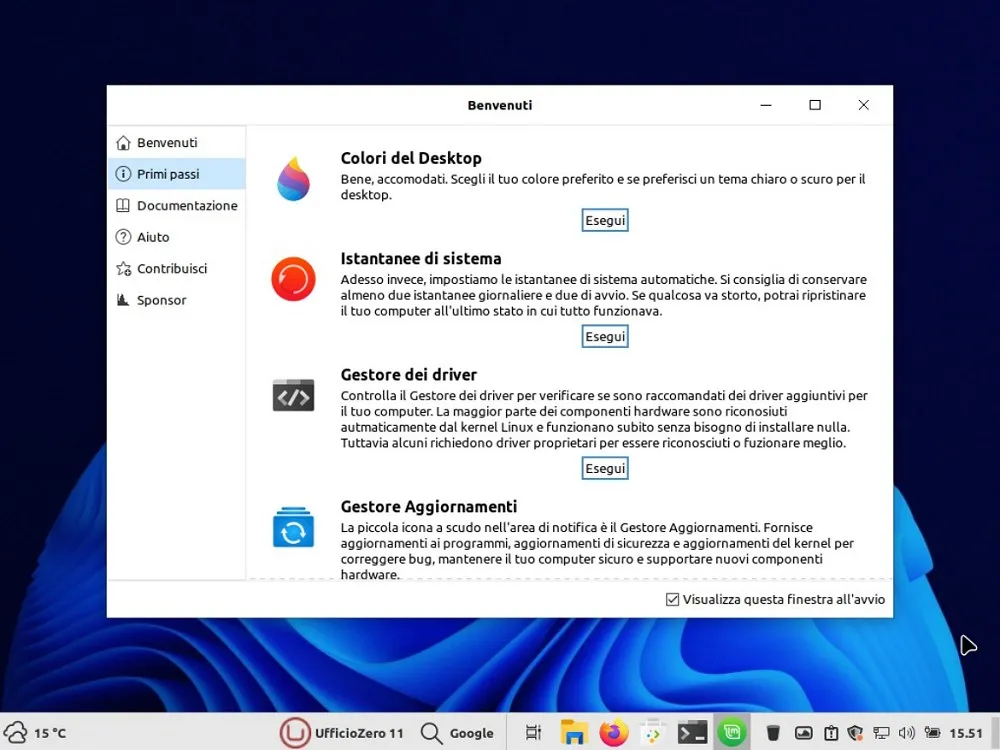Open the clock showing 15.51
The image size is (1000, 750).
pos(966,733)
